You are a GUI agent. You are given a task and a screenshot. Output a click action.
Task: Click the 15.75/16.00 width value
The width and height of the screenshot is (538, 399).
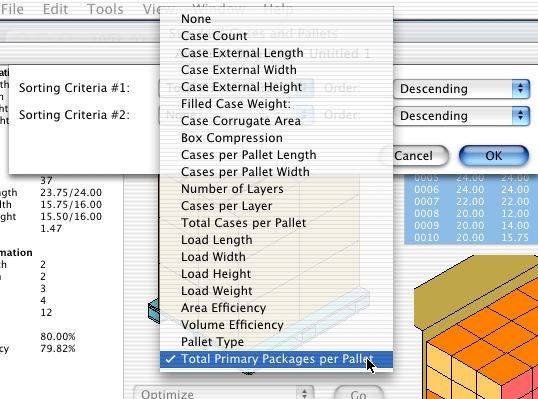tap(71, 204)
